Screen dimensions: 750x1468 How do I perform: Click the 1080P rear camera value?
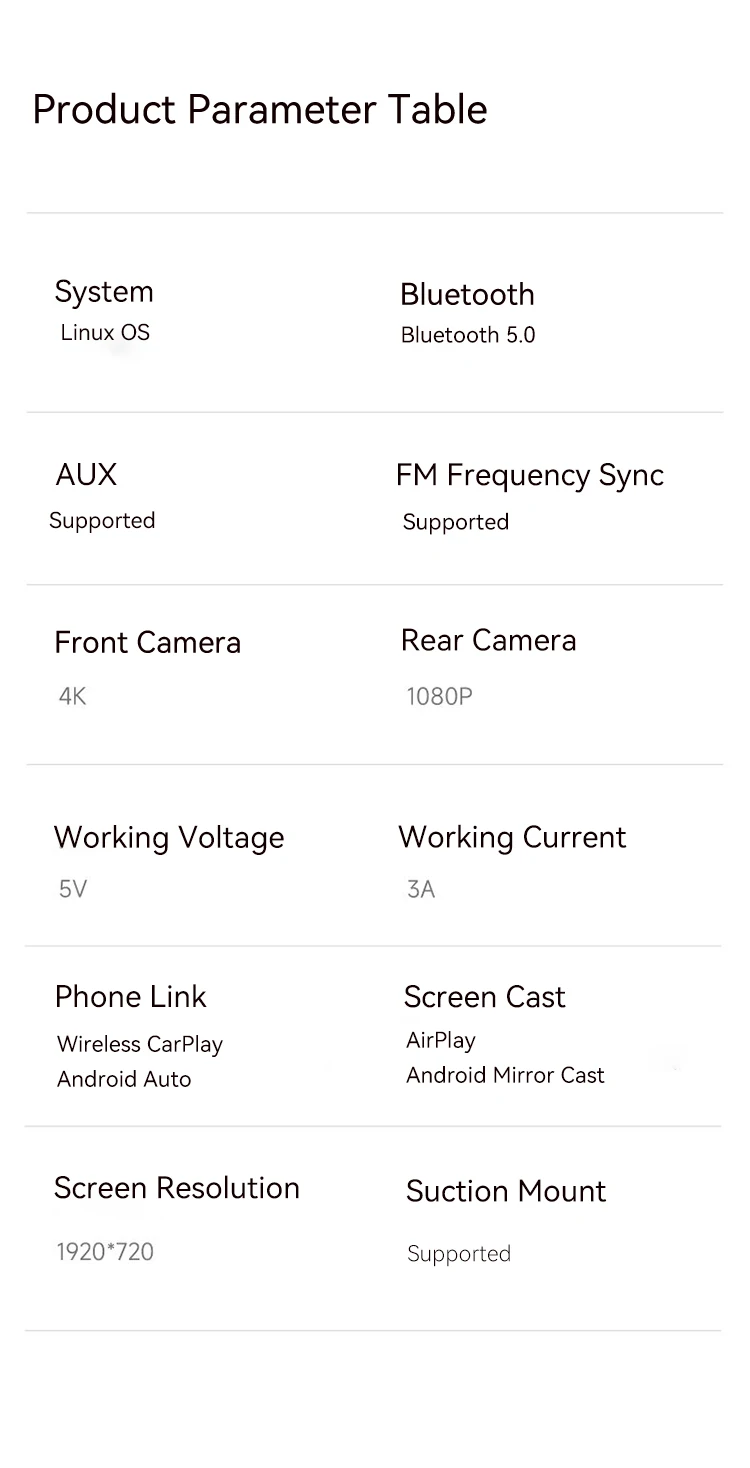439,697
